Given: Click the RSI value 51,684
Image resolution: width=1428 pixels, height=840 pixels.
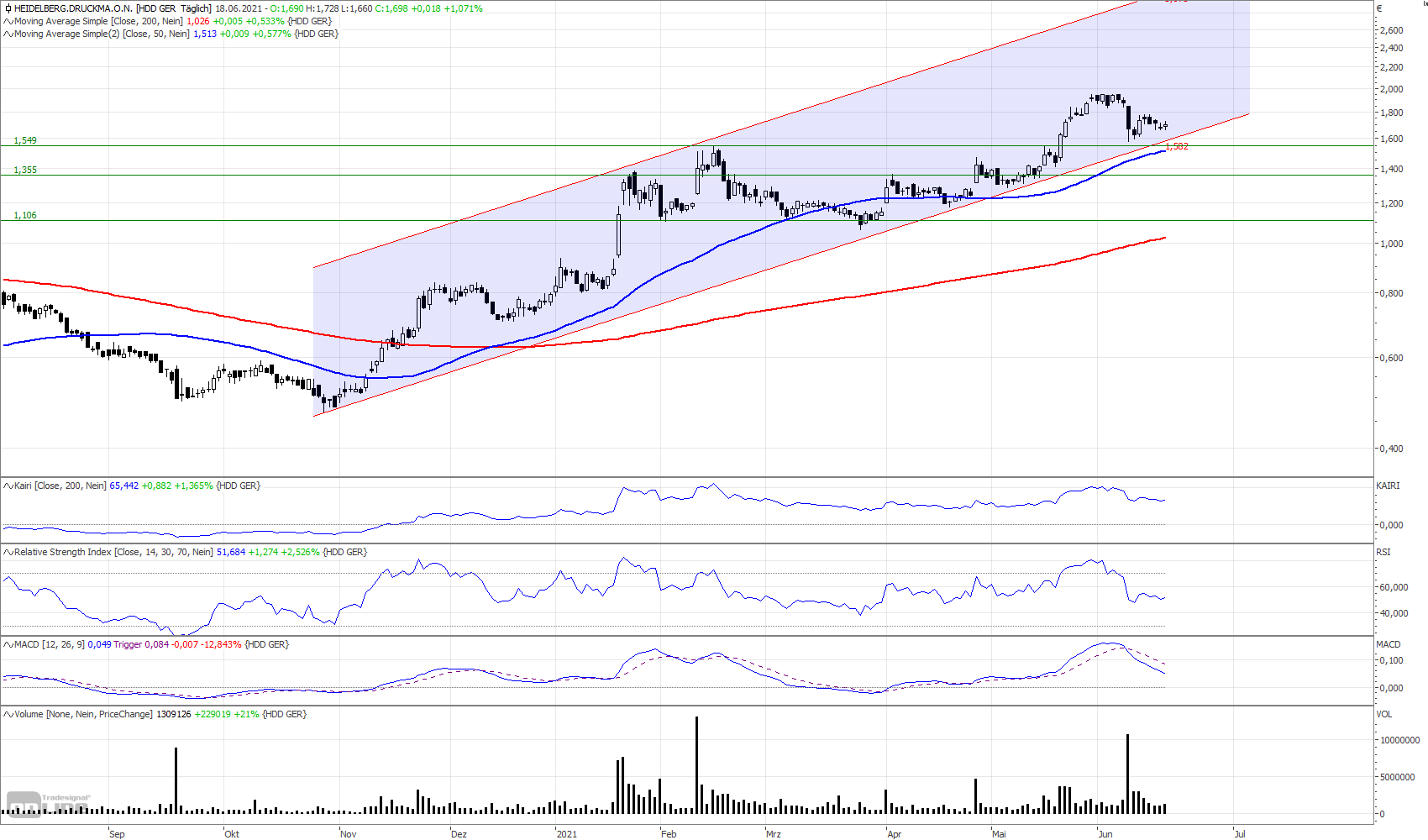Looking at the screenshot, I should [231, 552].
